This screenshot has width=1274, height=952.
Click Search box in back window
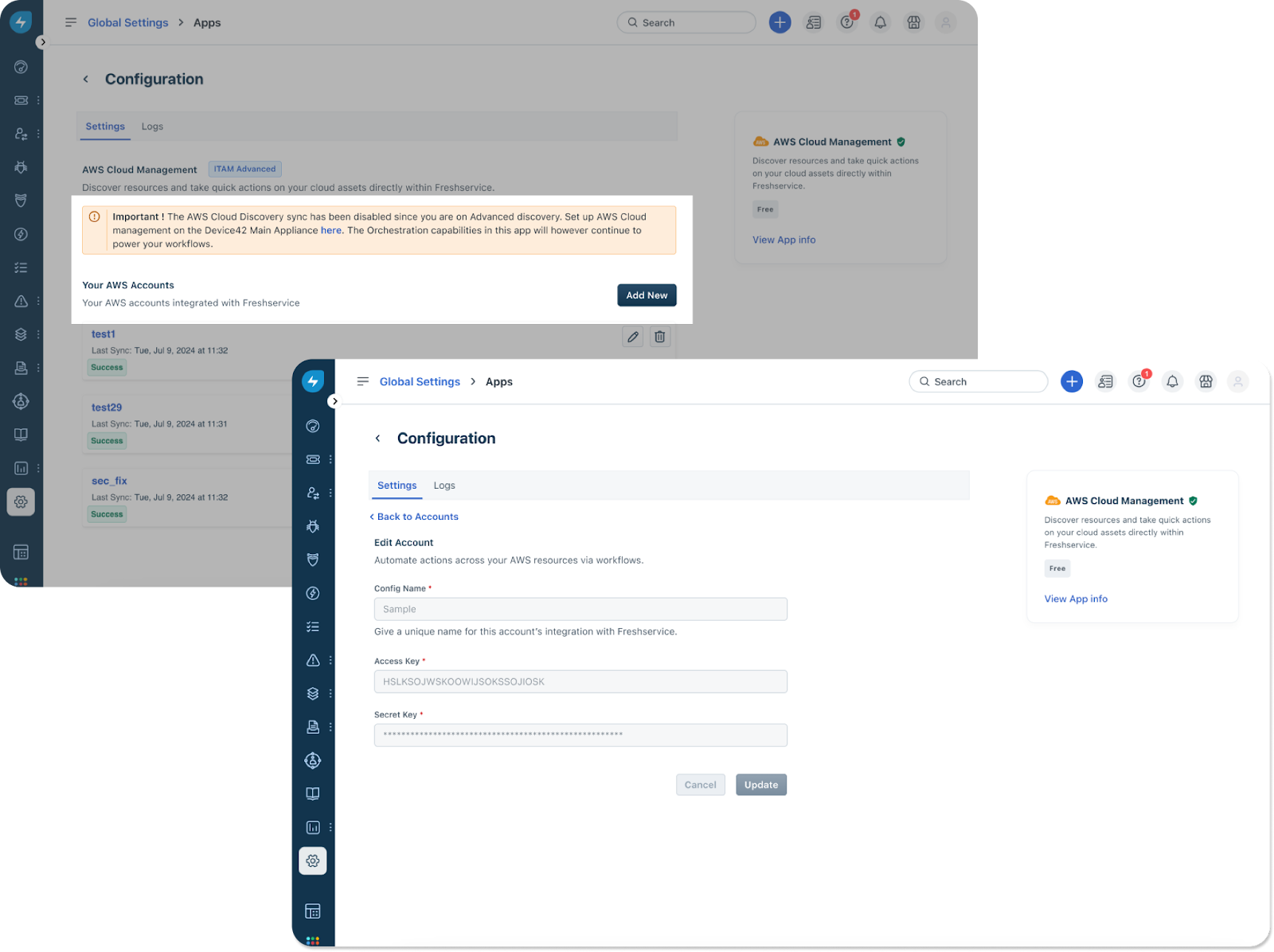click(x=686, y=22)
